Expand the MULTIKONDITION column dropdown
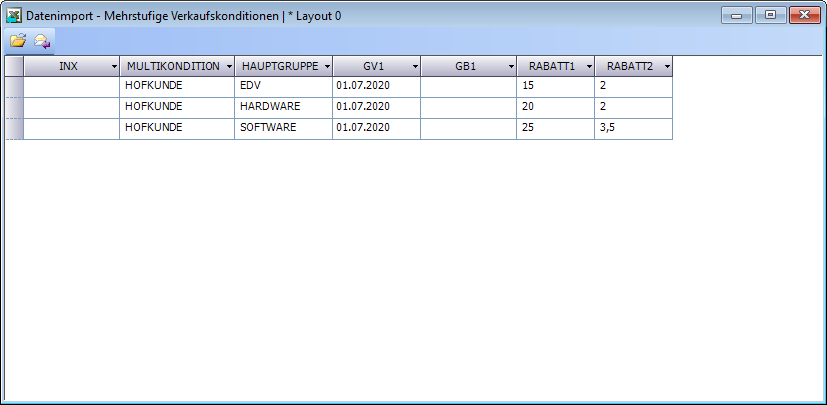The width and height of the screenshot is (827, 405). coord(228,66)
